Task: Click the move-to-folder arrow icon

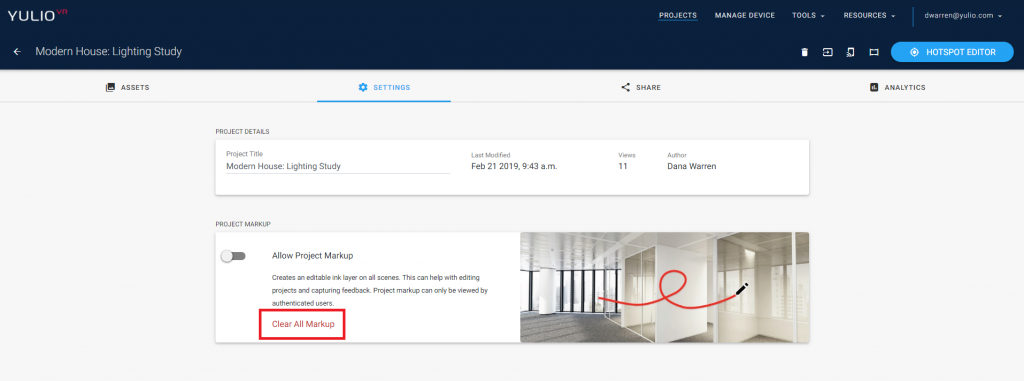Action: (x=827, y=52)
